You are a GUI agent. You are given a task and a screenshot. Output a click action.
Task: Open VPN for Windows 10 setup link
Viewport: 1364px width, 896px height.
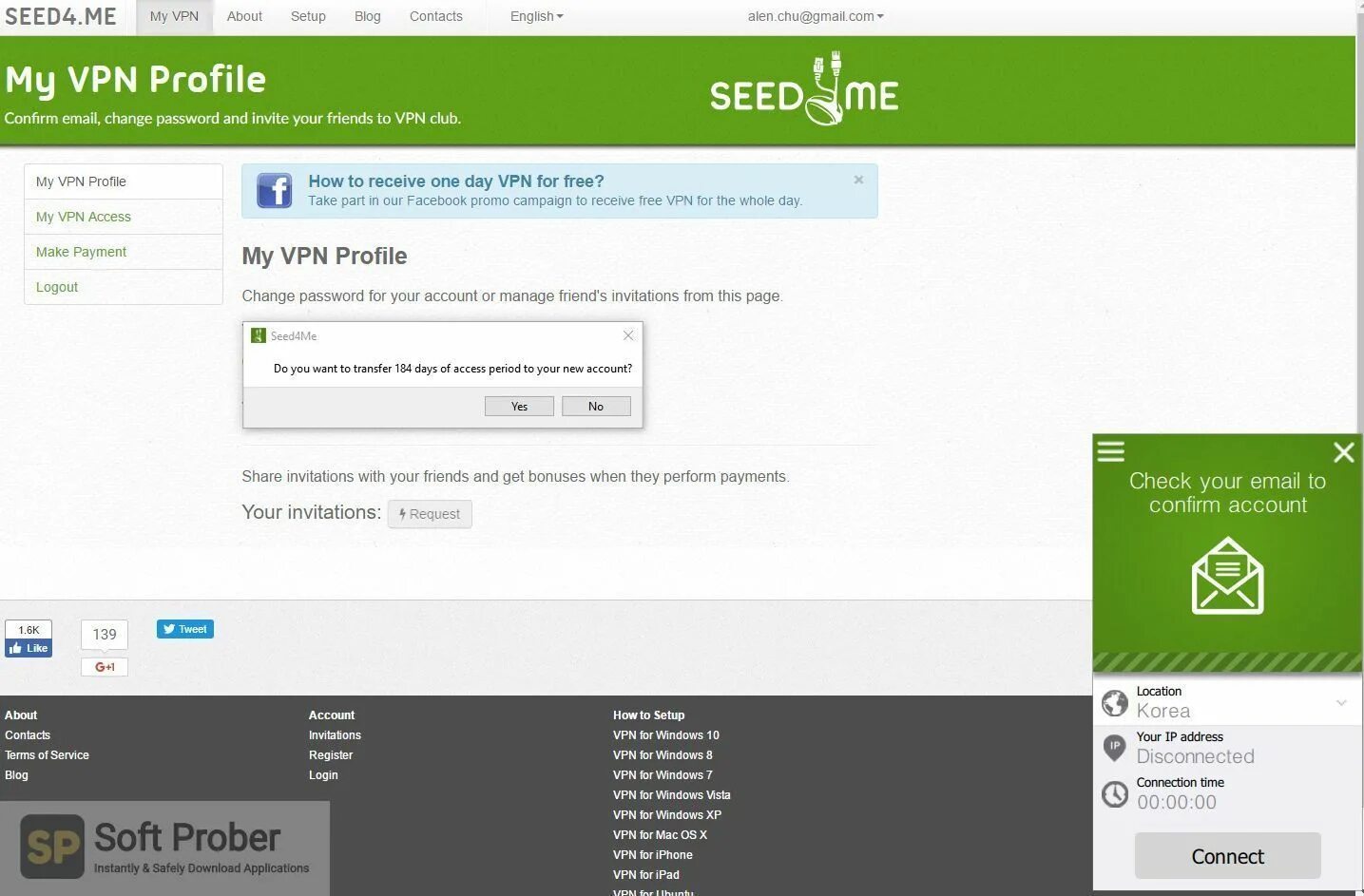[x=666, y=735]
